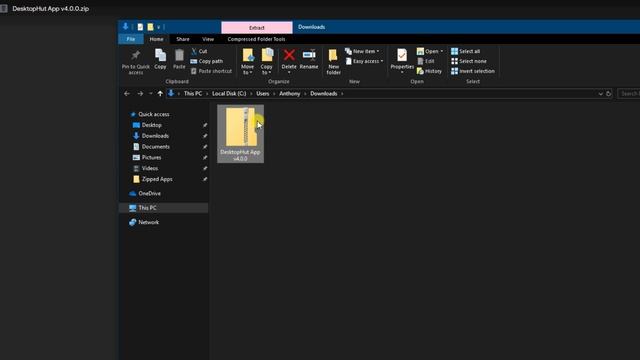Viewport: 640px width, 360px height.
Task: Click Paste shortcut in ribbon
Action: (211, 71)
